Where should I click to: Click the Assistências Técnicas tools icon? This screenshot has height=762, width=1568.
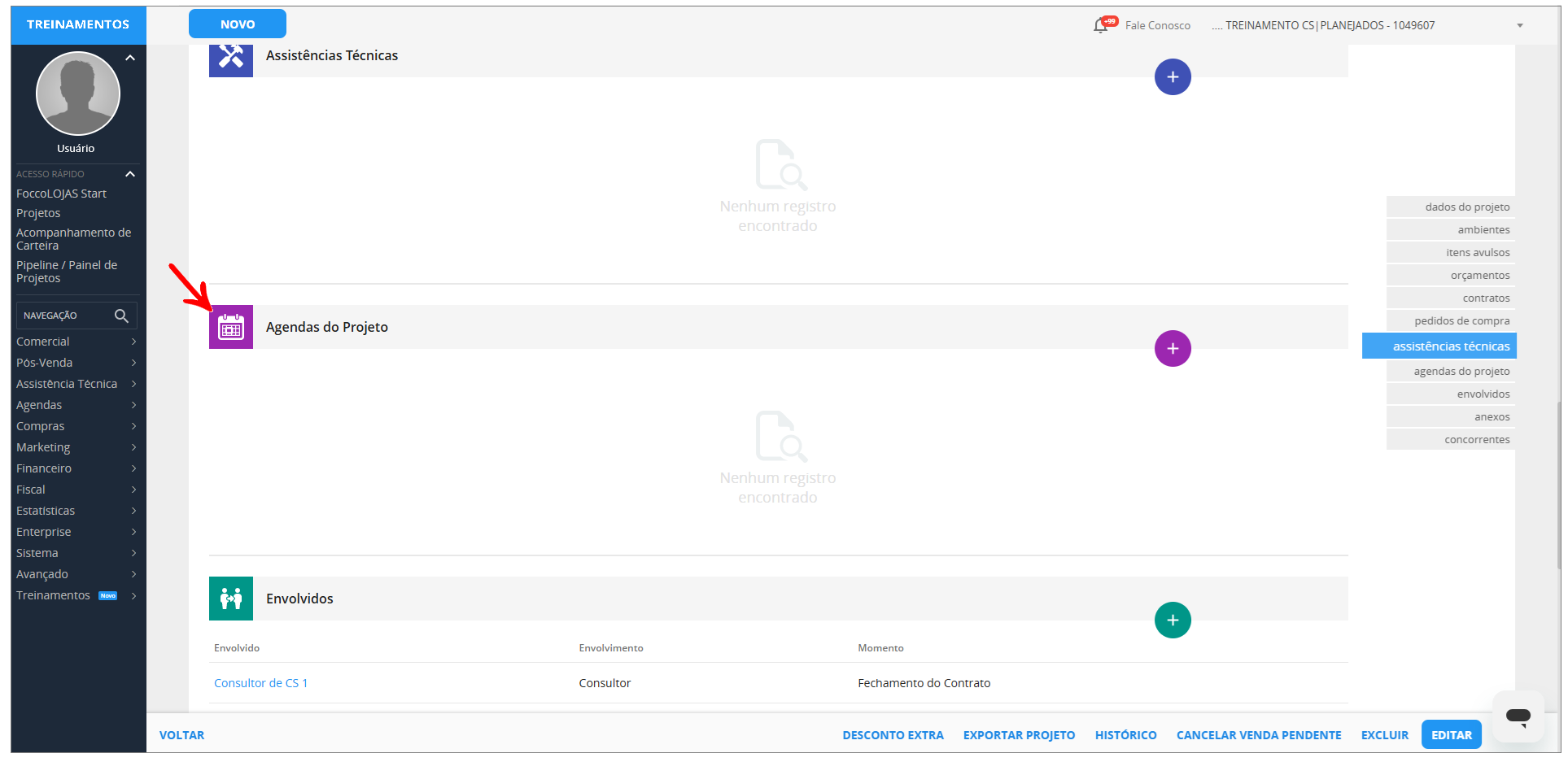(231, 57)
